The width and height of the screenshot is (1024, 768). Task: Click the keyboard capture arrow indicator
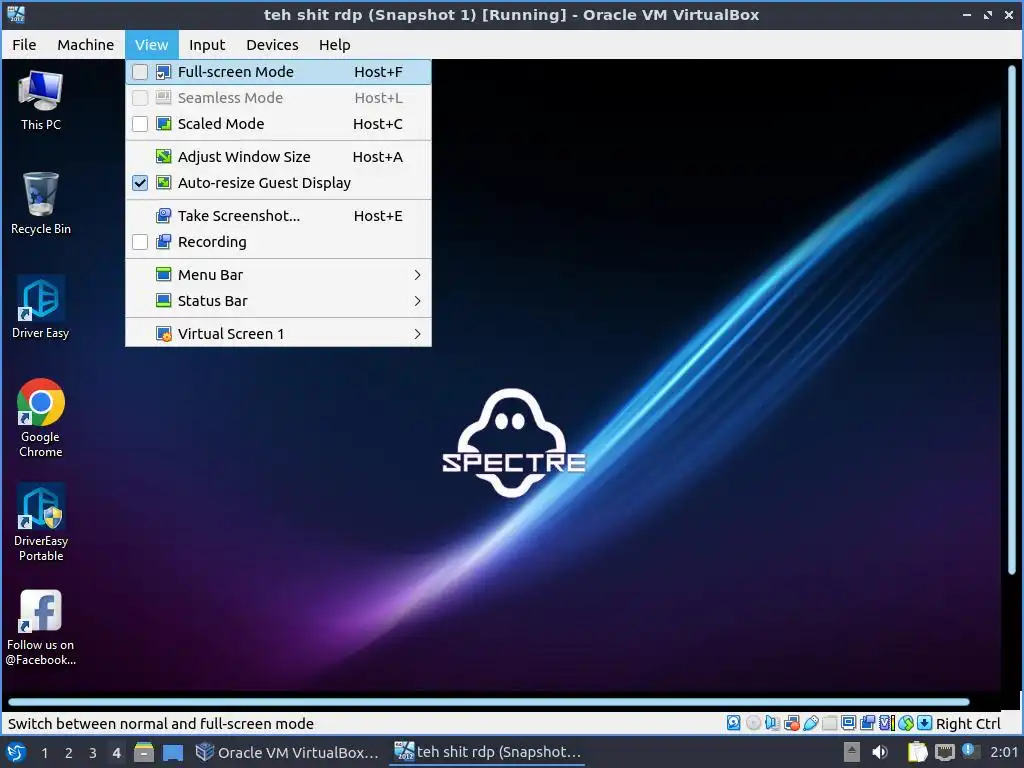[x=924, y=723]
